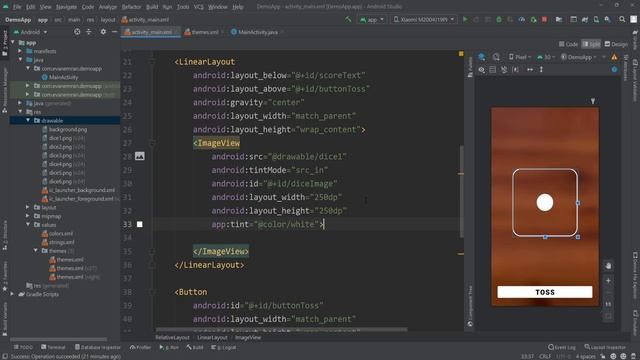The image size is (640, 360).
Task: Collapse the values folder
Action: (28, 224)
